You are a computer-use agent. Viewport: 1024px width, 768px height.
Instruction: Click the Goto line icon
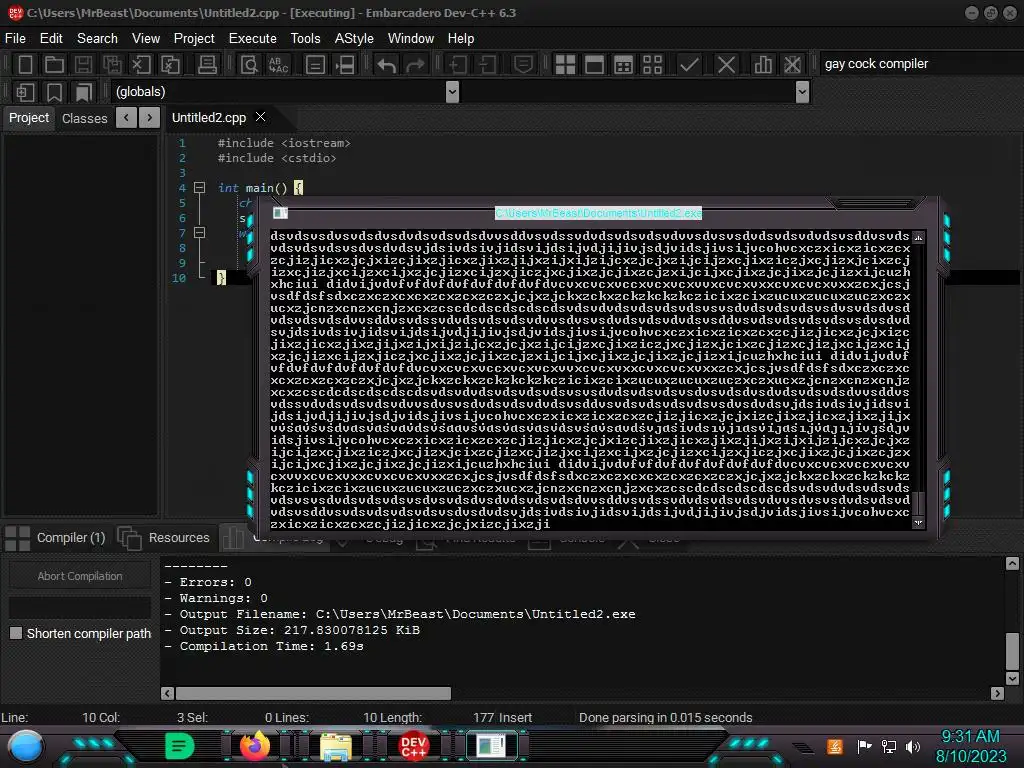click(x=344, y=65)
